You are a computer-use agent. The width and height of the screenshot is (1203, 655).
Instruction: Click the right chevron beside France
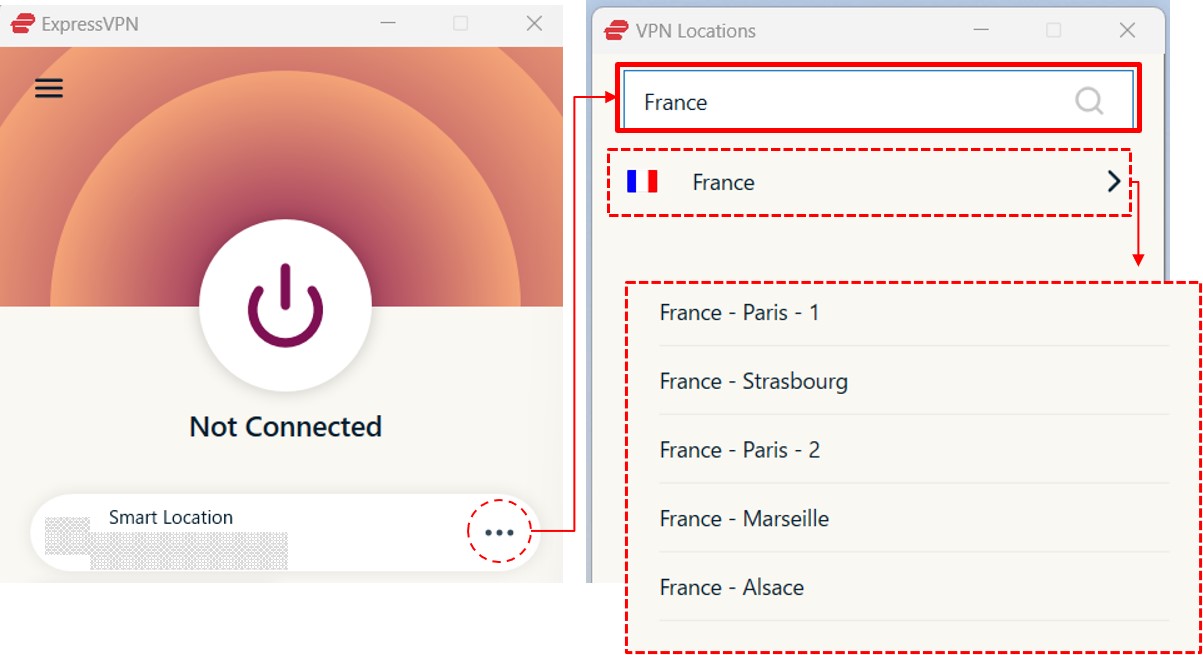coord(1113,182)
